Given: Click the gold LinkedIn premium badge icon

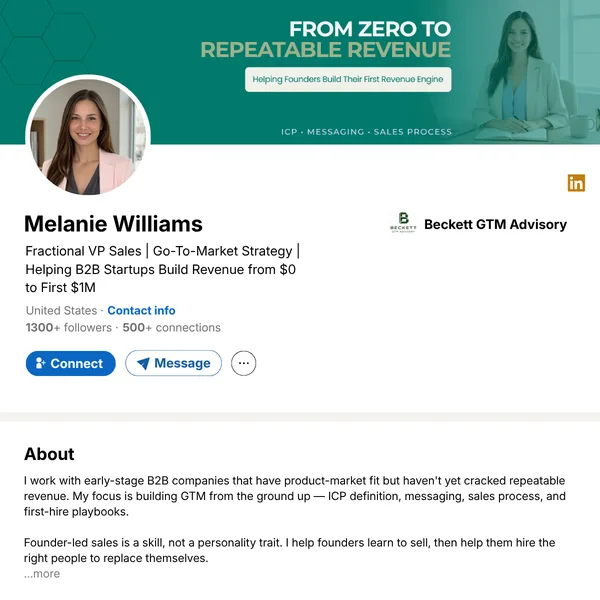Looking at the screenshot, I should click(x=576, y=183).
